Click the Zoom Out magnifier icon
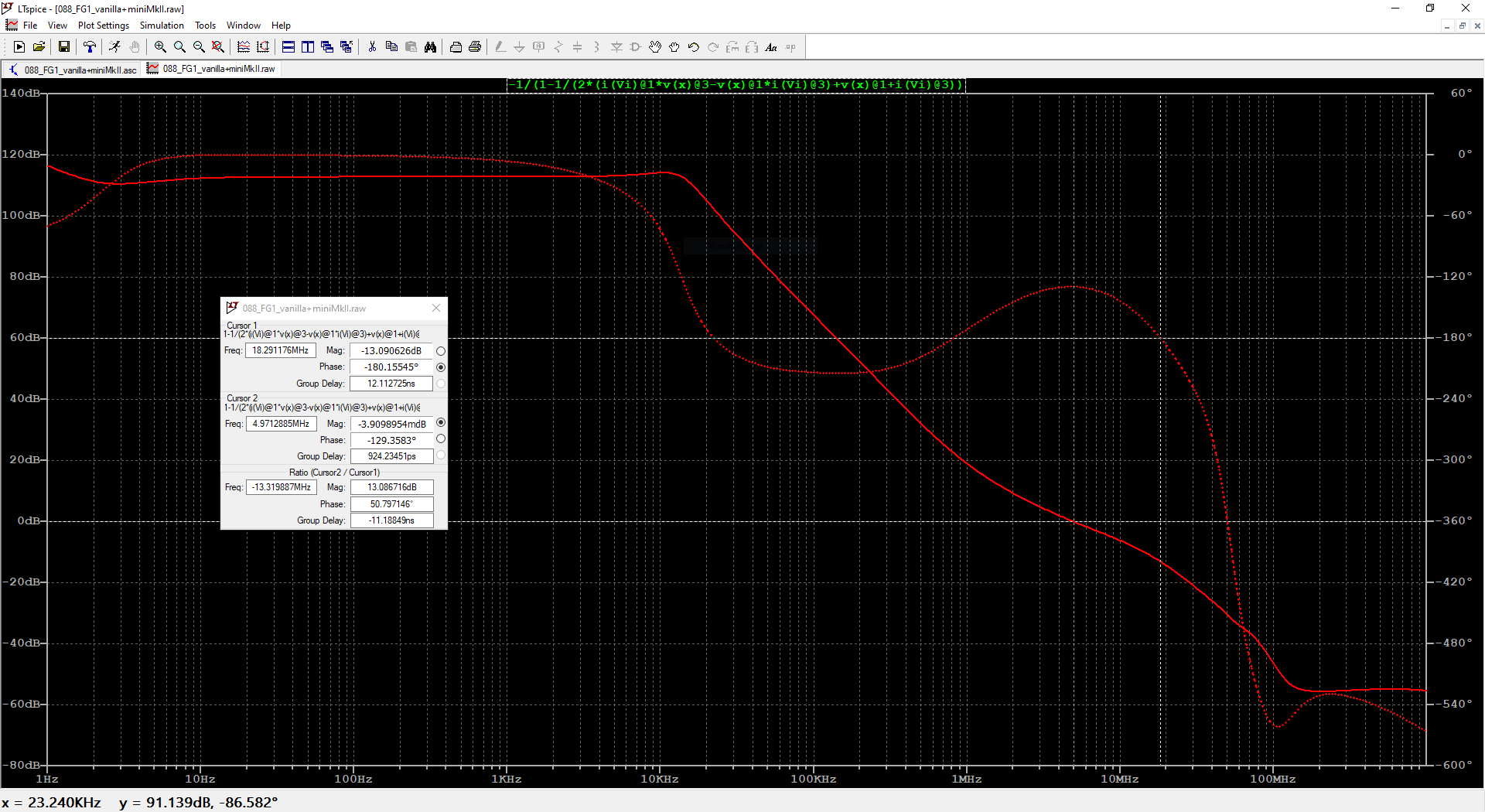Image resolution: width=1485 pixels, height=812 pixels. pyautogui.click(x=199, y=47)
